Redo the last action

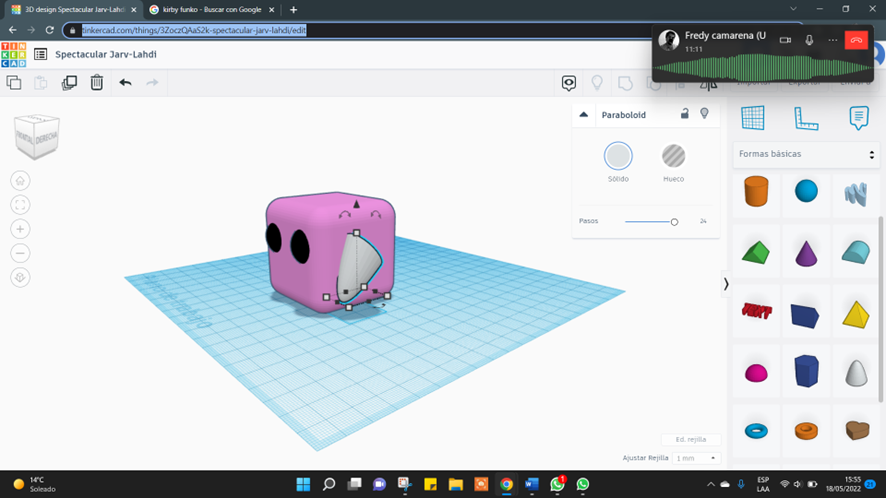[x=153, y=83]
